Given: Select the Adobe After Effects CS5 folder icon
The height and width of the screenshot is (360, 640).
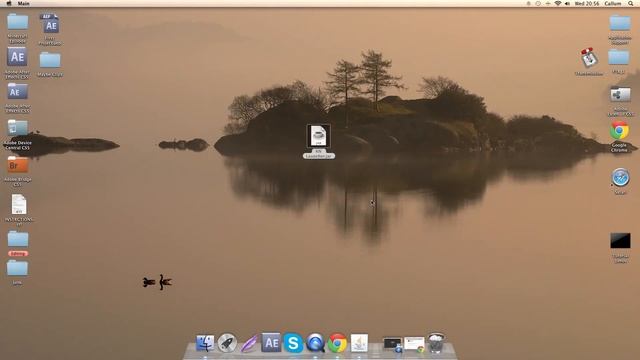Looking at the screenshot, I should (x=17, y=91).
